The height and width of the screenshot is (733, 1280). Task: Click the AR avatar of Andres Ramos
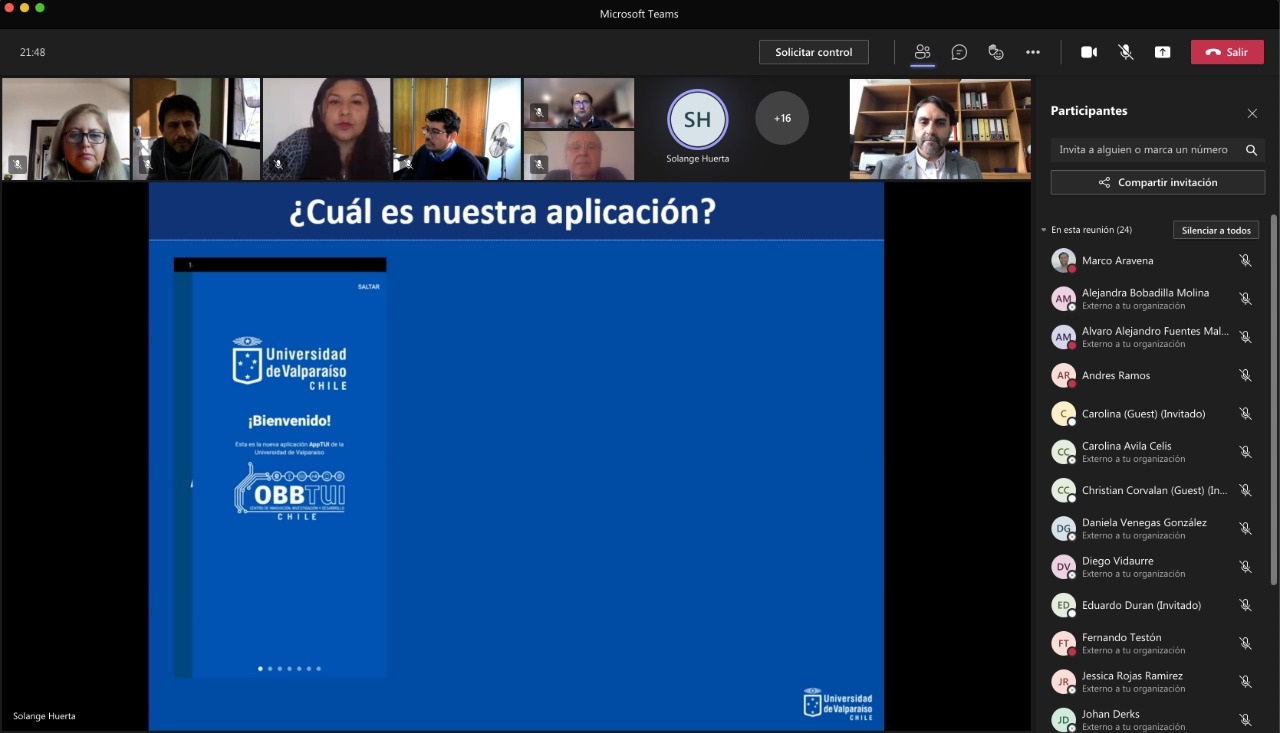click(x=1063, y=376)
